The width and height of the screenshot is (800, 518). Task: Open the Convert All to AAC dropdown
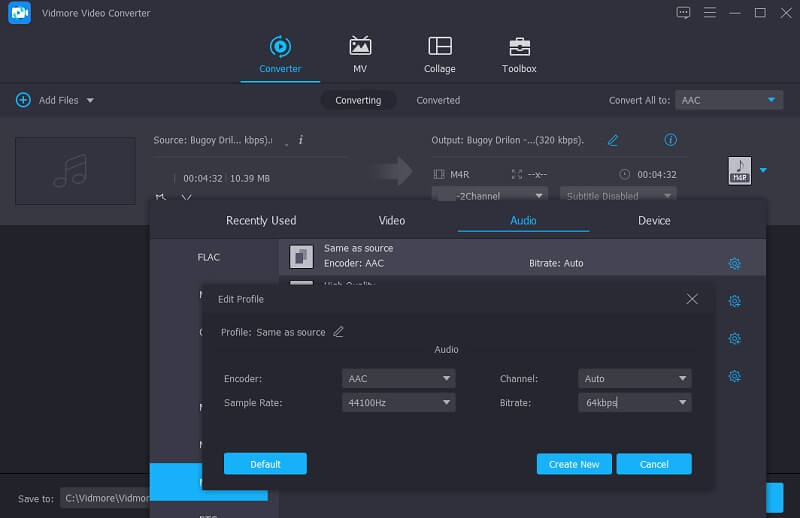(x=728, y=100)
